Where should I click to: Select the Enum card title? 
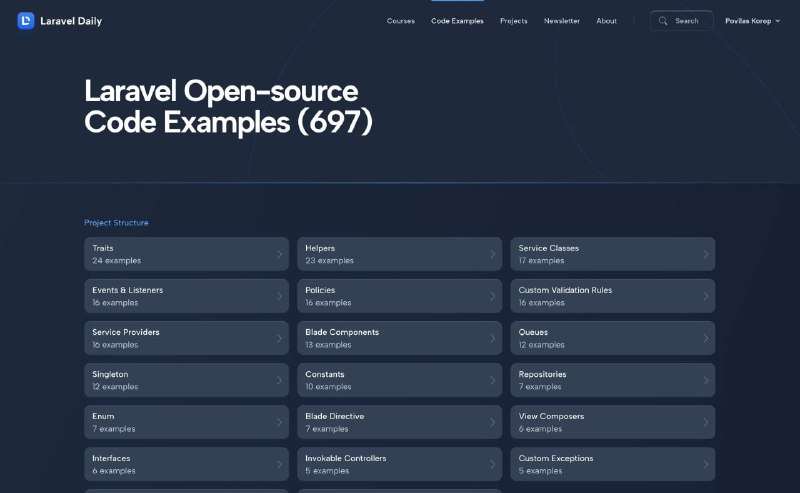click(x=103, y=416)
